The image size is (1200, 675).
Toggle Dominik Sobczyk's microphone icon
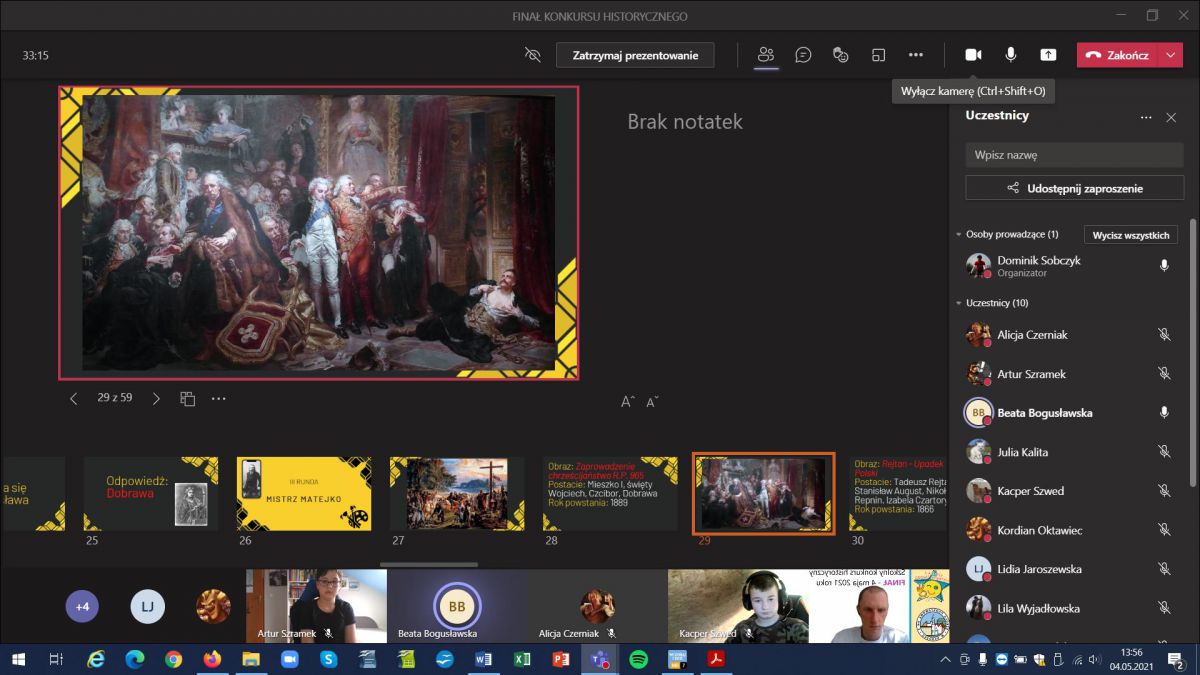[1164, 265]
